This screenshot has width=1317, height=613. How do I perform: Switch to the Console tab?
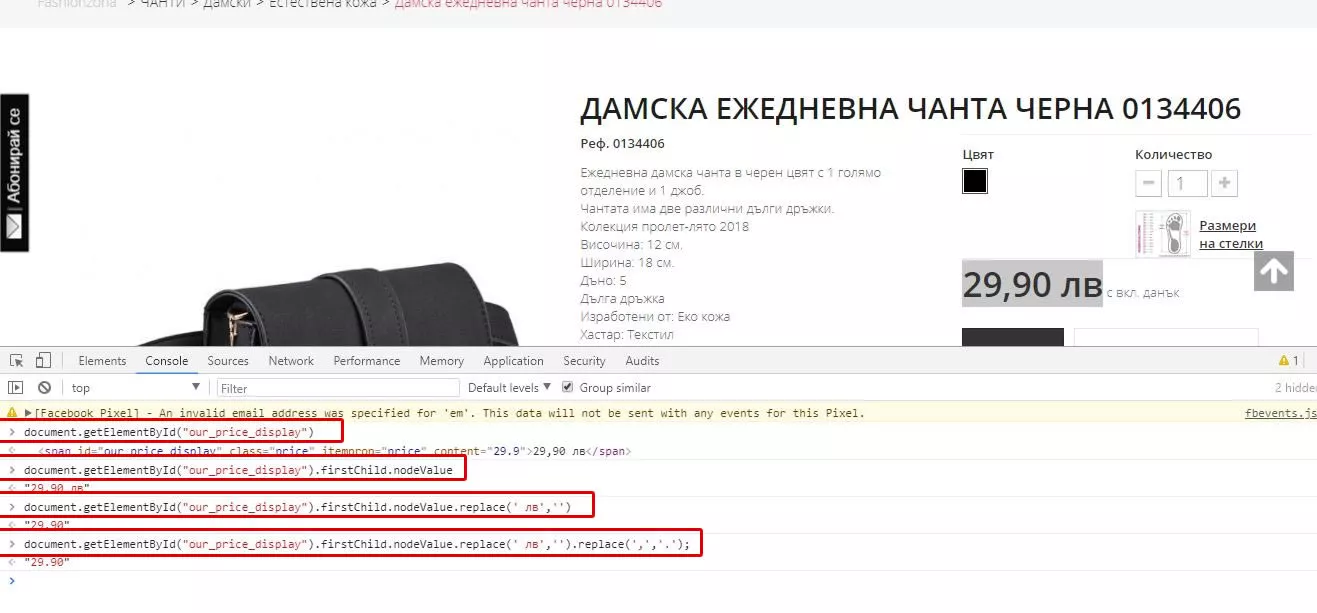pos(166,360)
